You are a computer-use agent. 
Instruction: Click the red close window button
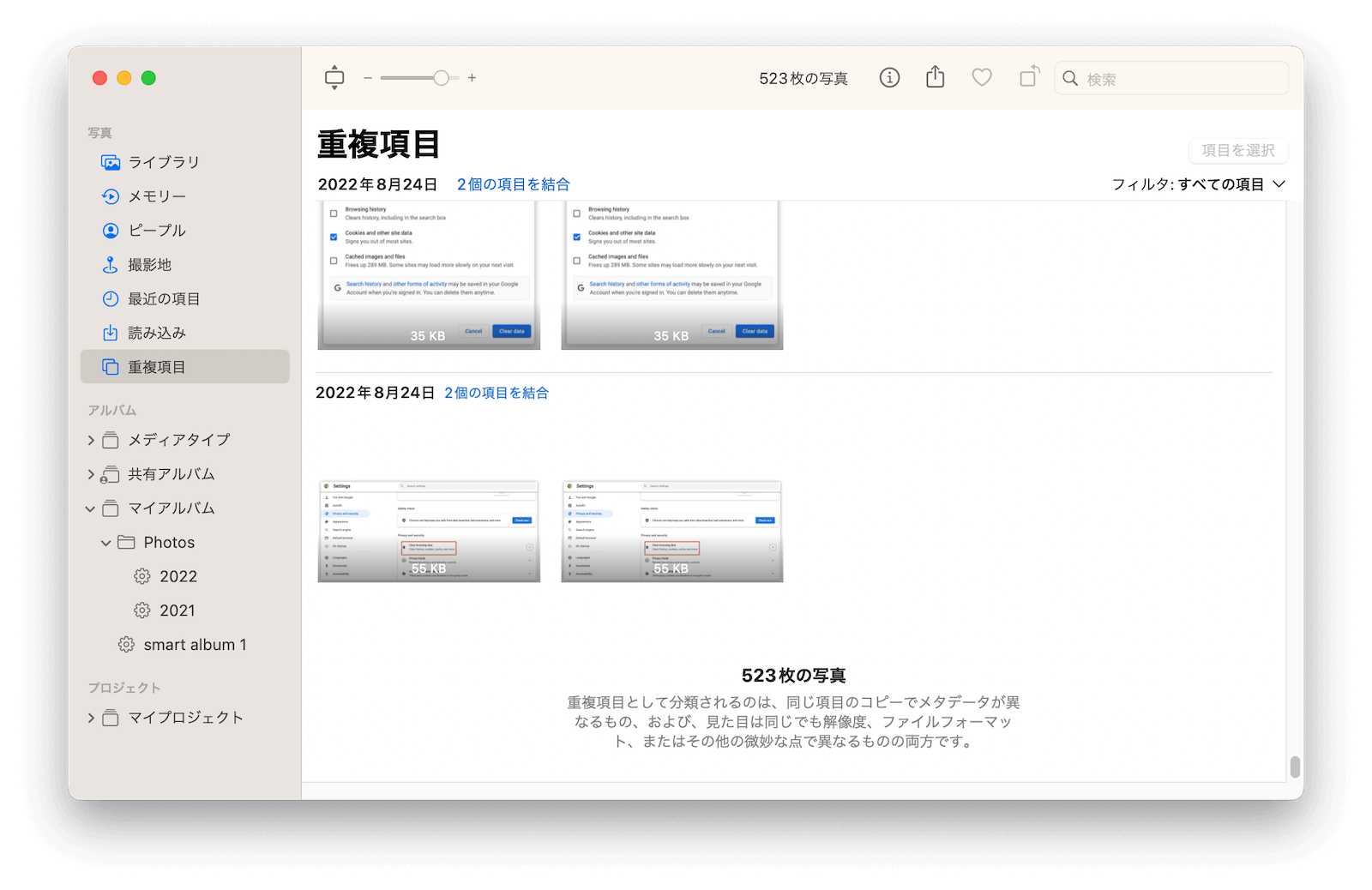[x=99, y=78]
